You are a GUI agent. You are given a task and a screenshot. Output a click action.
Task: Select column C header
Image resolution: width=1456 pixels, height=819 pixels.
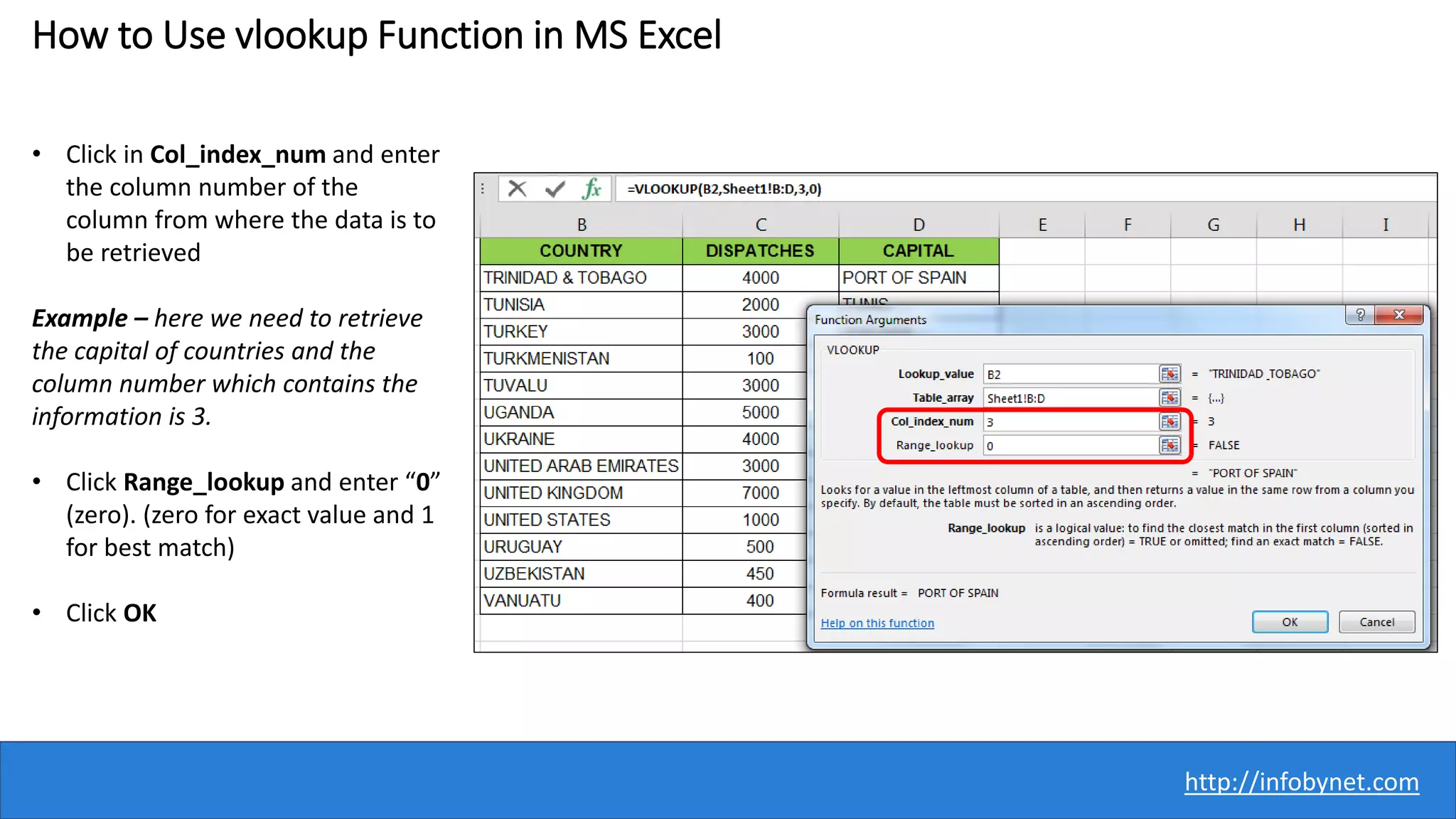[761, 225]
